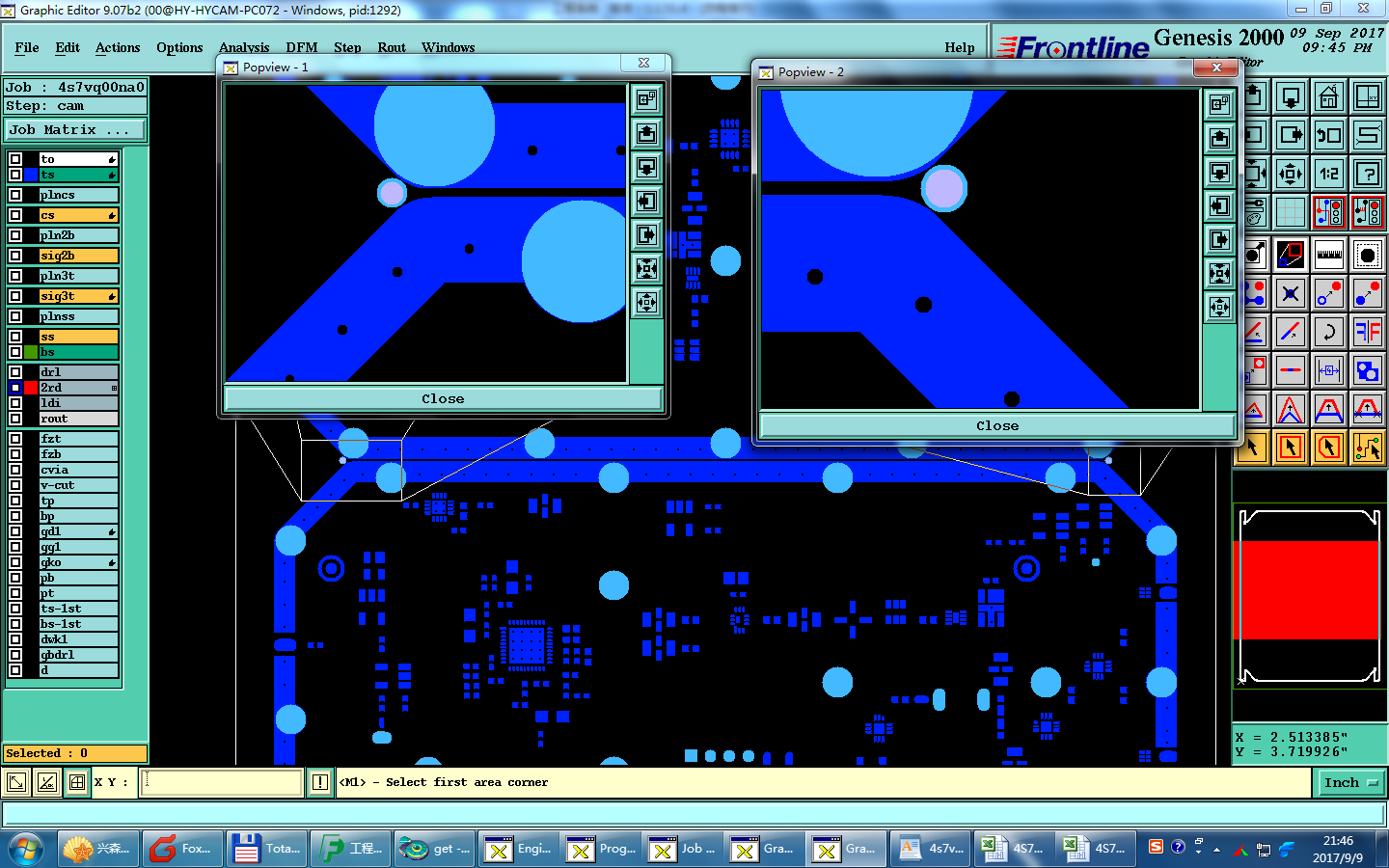Open the Actions menu
Screen dimensions: 1389x868
click(x=118, y=47)
